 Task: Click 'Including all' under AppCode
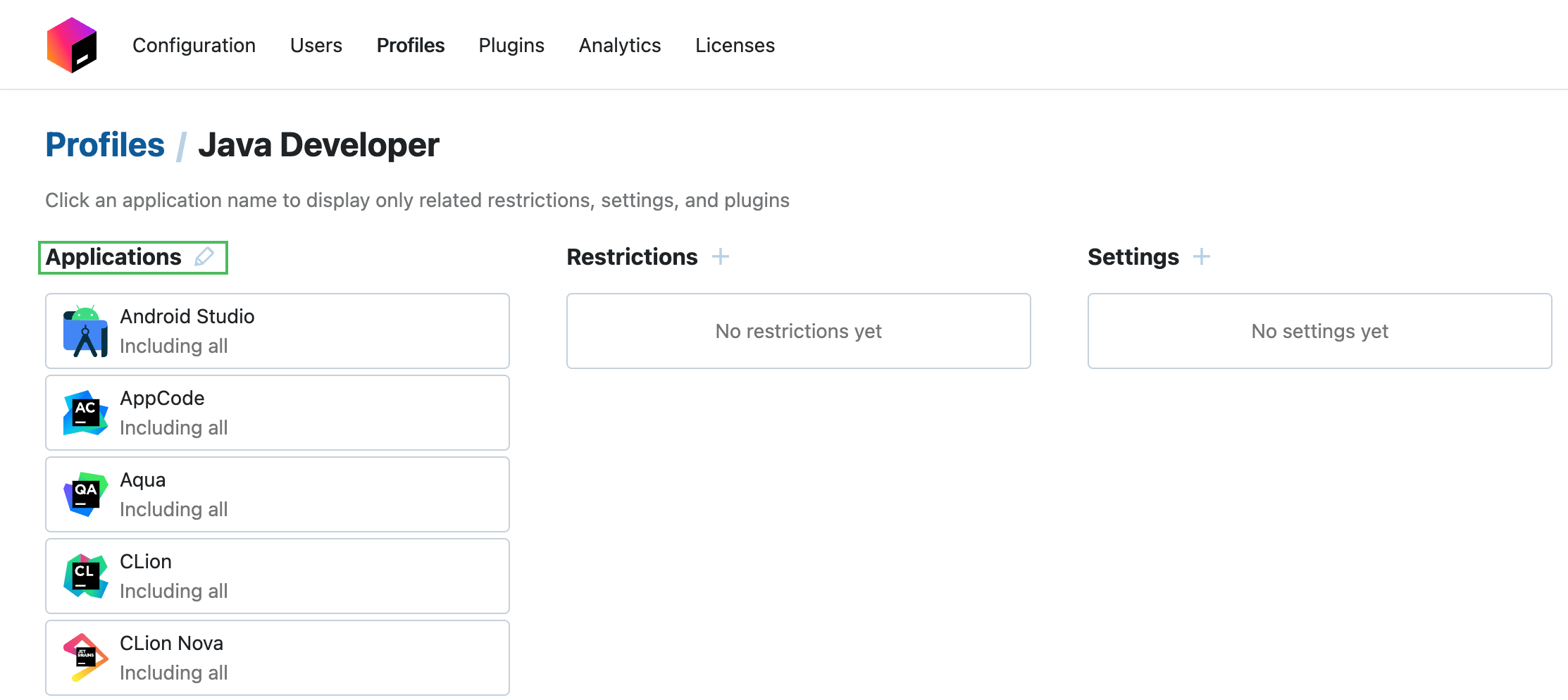pyautogui.click(x=173, y=427)
